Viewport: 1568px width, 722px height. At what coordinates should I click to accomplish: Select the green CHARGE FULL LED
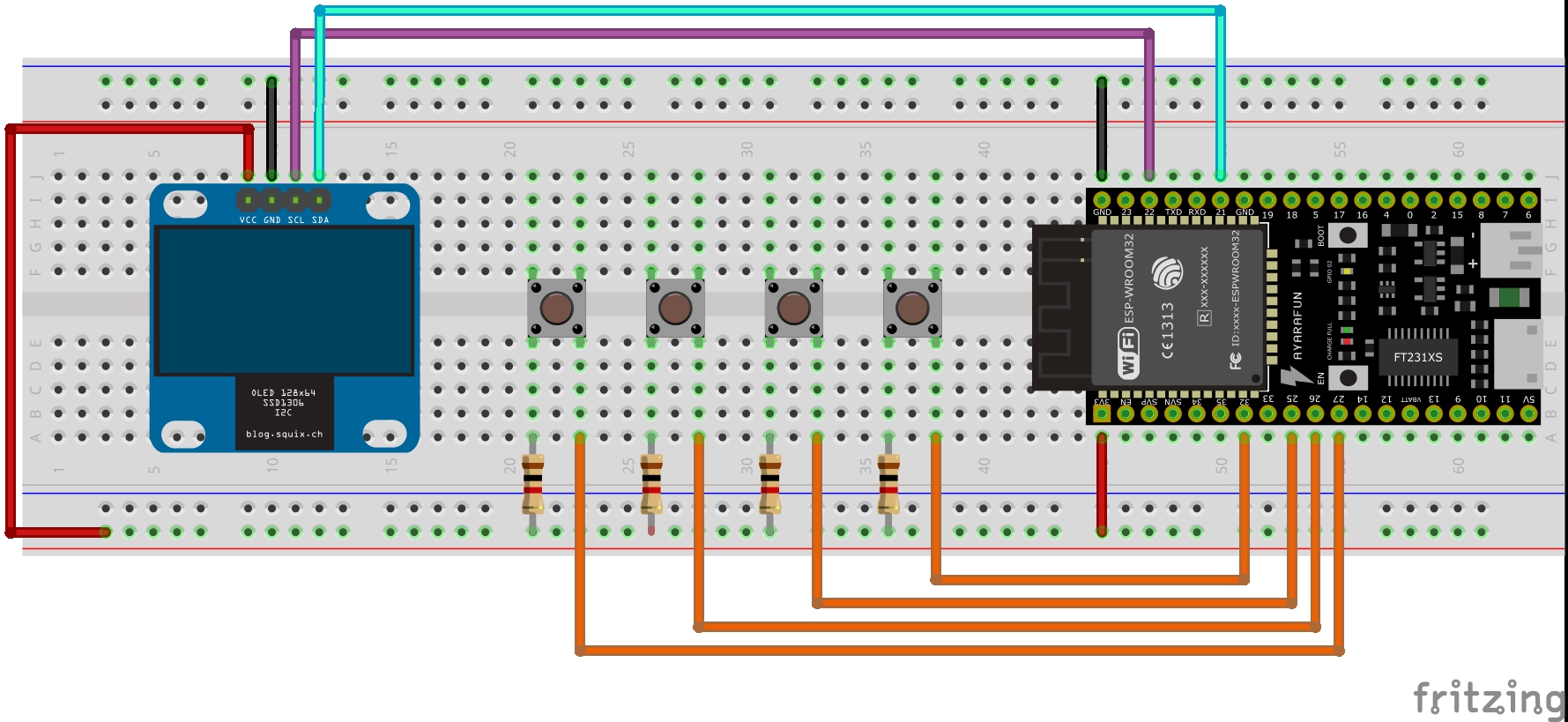click(1346, 330)
